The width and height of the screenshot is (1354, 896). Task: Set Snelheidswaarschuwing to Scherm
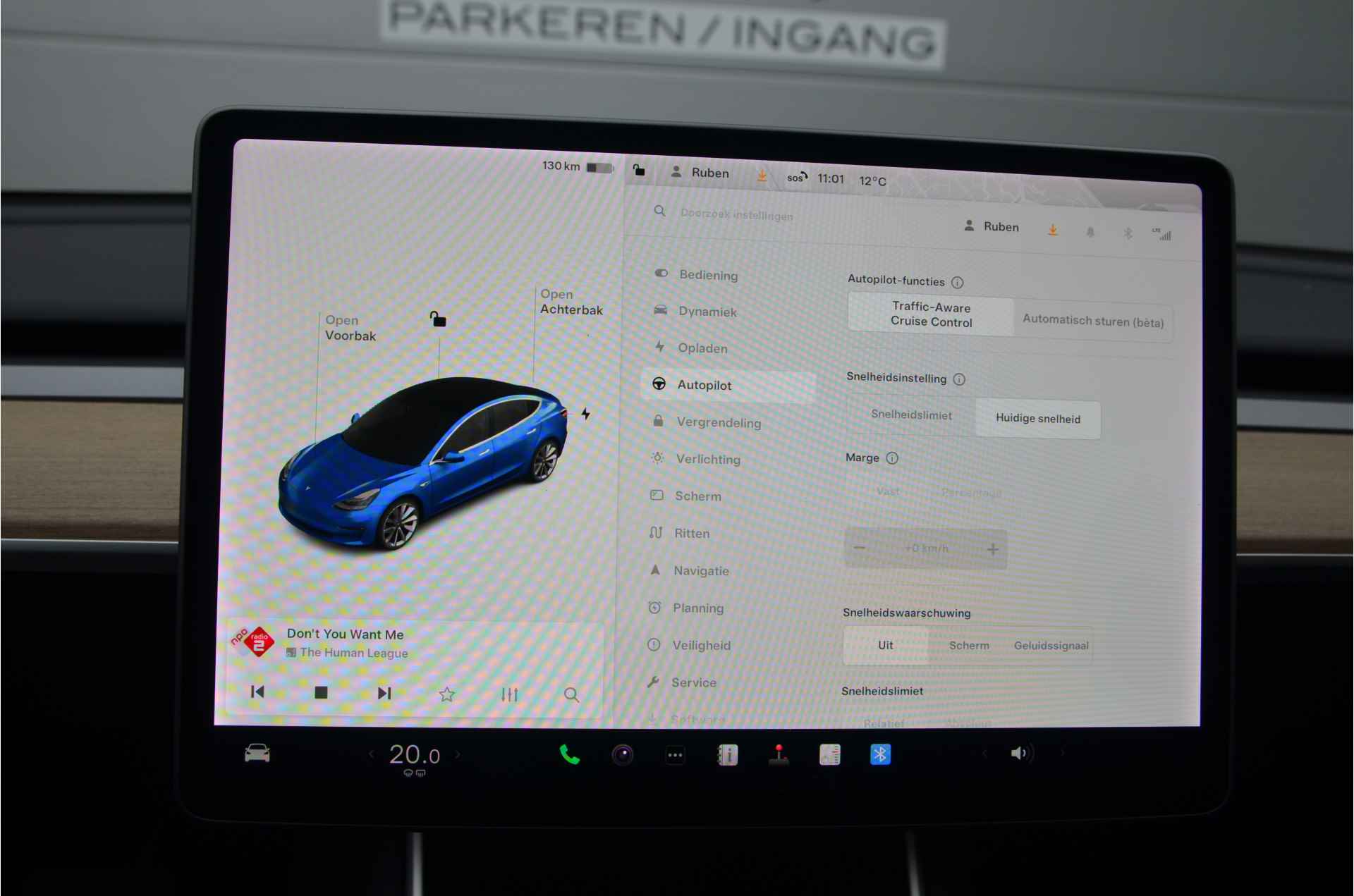[969, 646]
